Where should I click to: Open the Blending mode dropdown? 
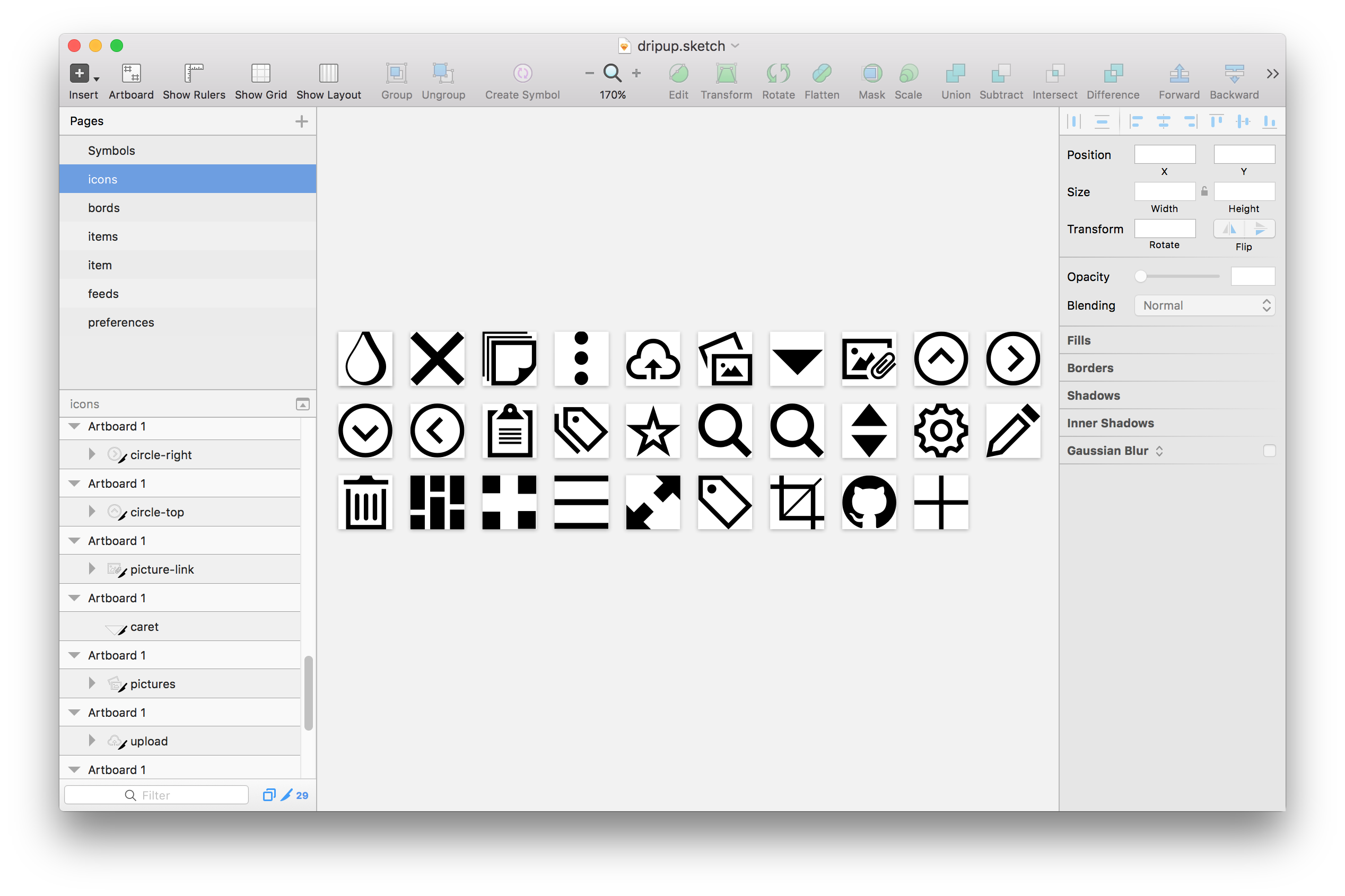1204,305
